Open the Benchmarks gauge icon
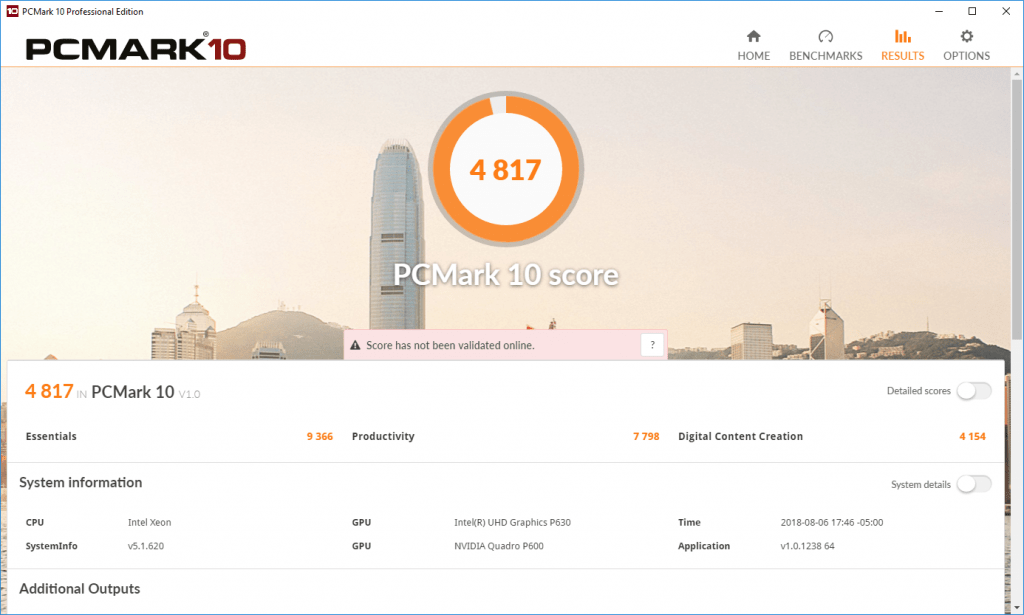The image size is (1024, 615). pyautogui.click(x=825, y=36)
